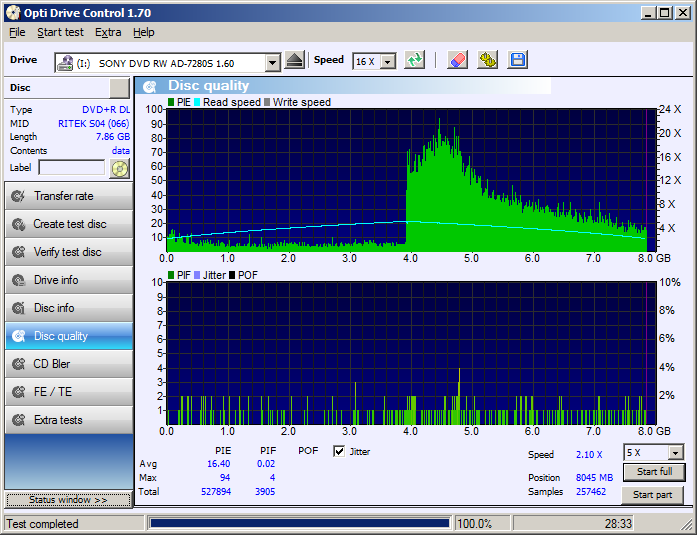Click the Transfer rate disc icon
The image size is (697, 535).
pyautogui.click(x=18, y=196)
